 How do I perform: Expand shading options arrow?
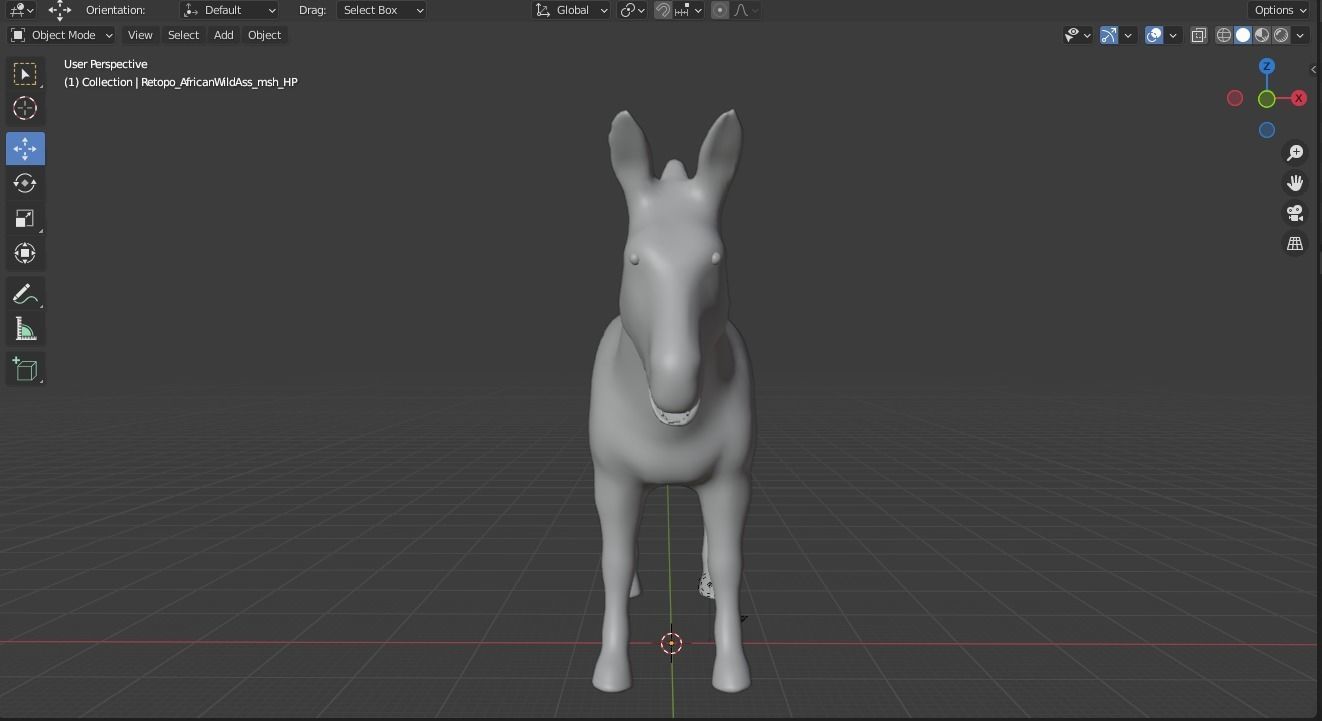[x=1300, y=35]
